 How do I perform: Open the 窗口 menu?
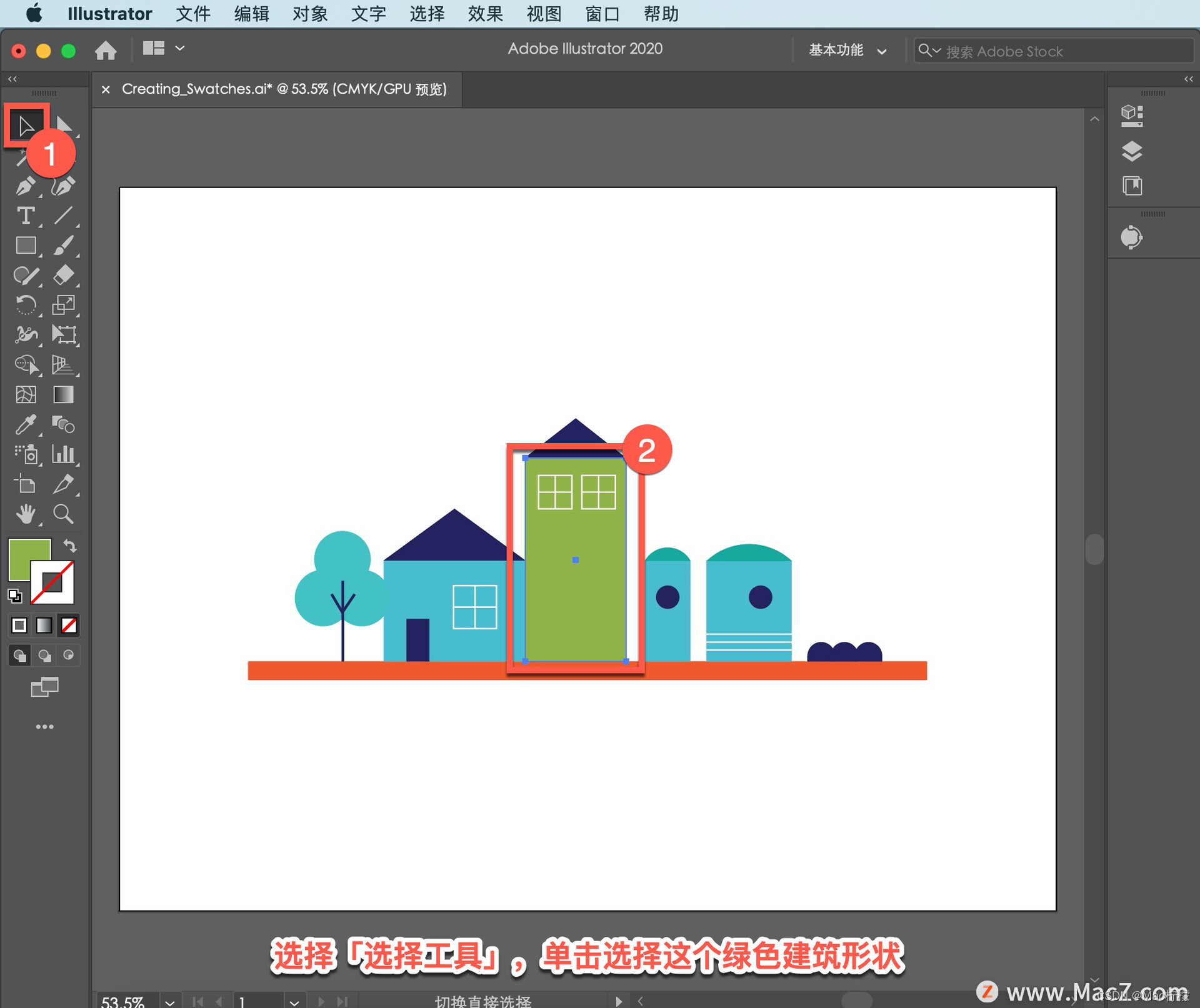point(602,14)
